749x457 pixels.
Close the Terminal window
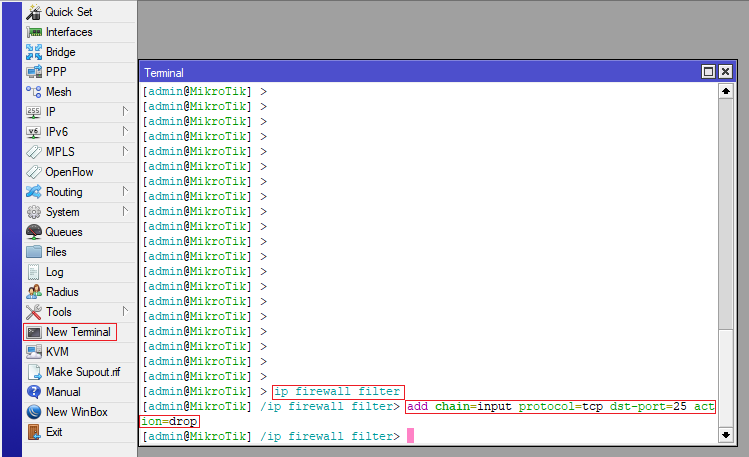(x=725, y=72)
